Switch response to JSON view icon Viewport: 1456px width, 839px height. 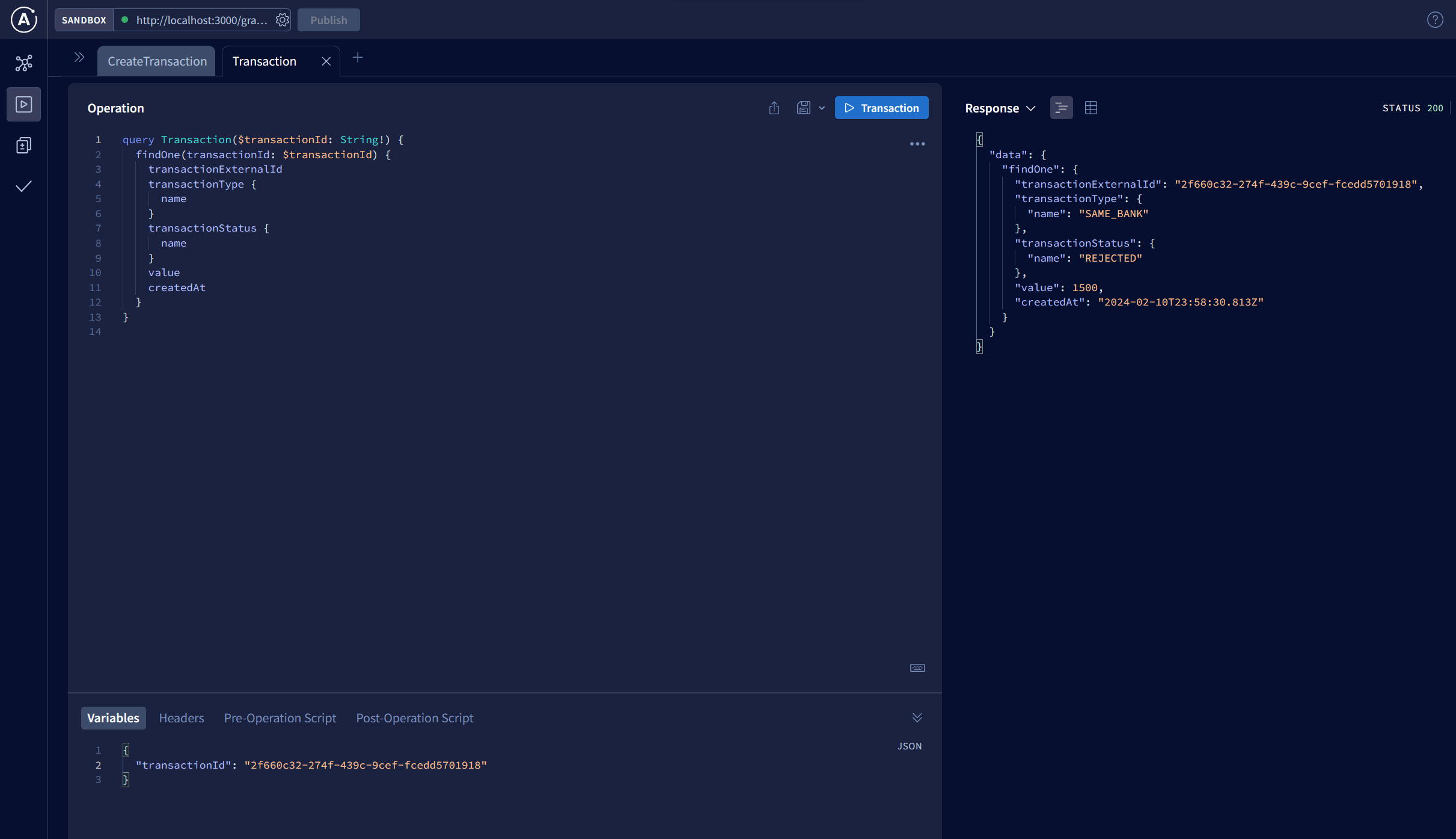[1061, 108]
